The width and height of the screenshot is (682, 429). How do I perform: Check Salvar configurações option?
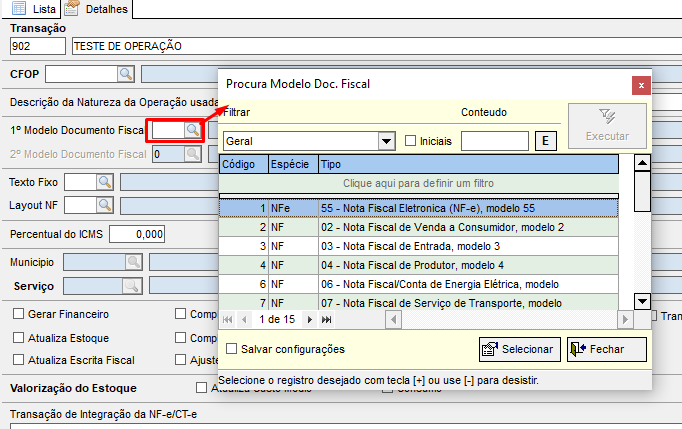pyautogui.click(x=232, y=349)
